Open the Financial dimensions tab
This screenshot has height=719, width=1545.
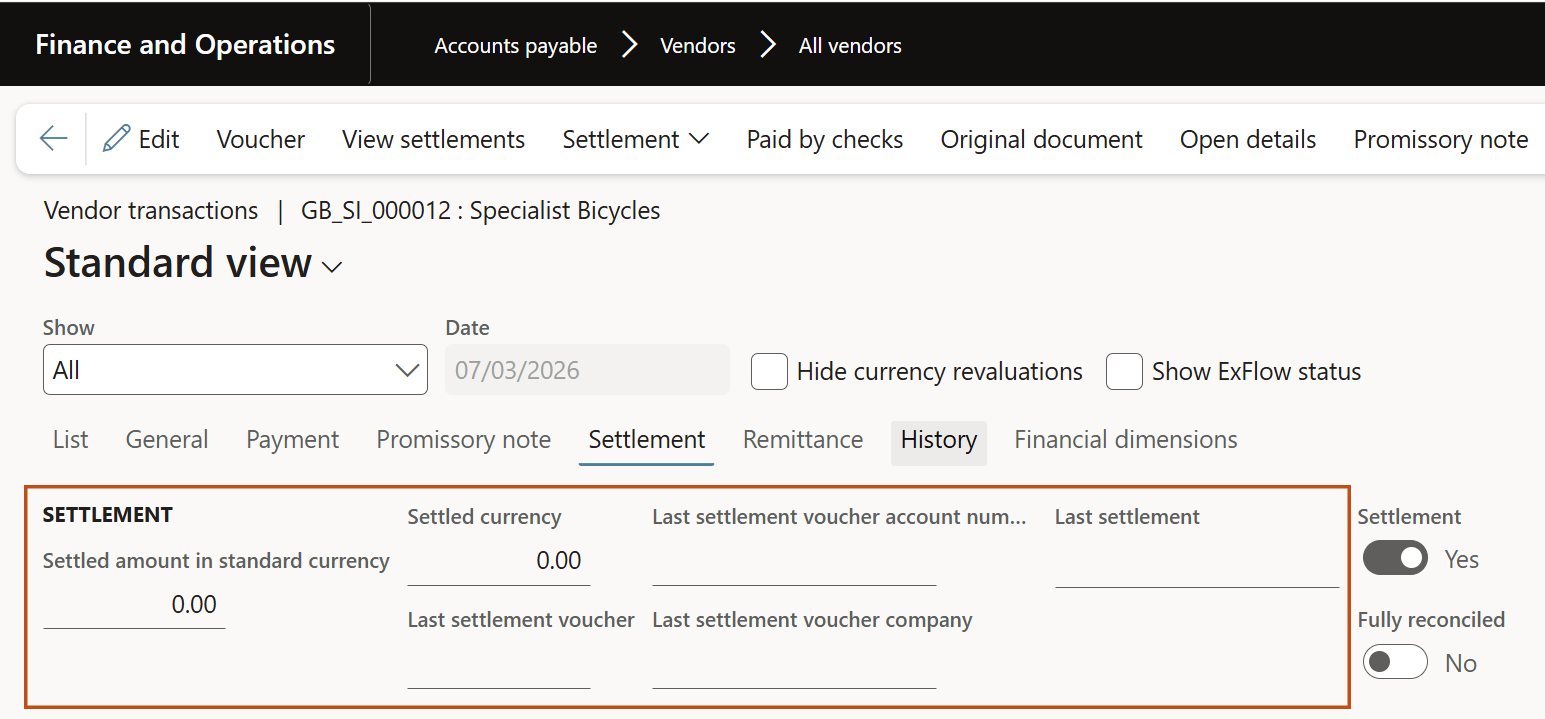tap(1126, 440)
